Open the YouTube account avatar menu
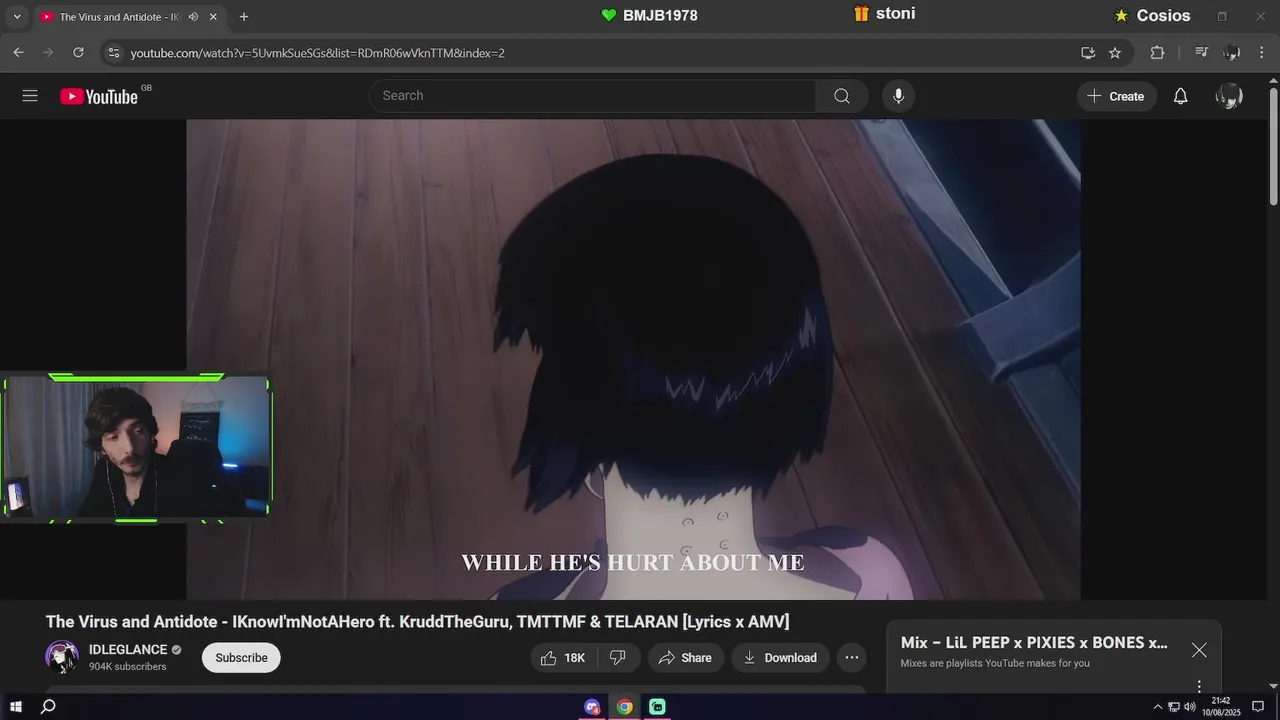1280x720 pixels. (x=1229, y=96)
